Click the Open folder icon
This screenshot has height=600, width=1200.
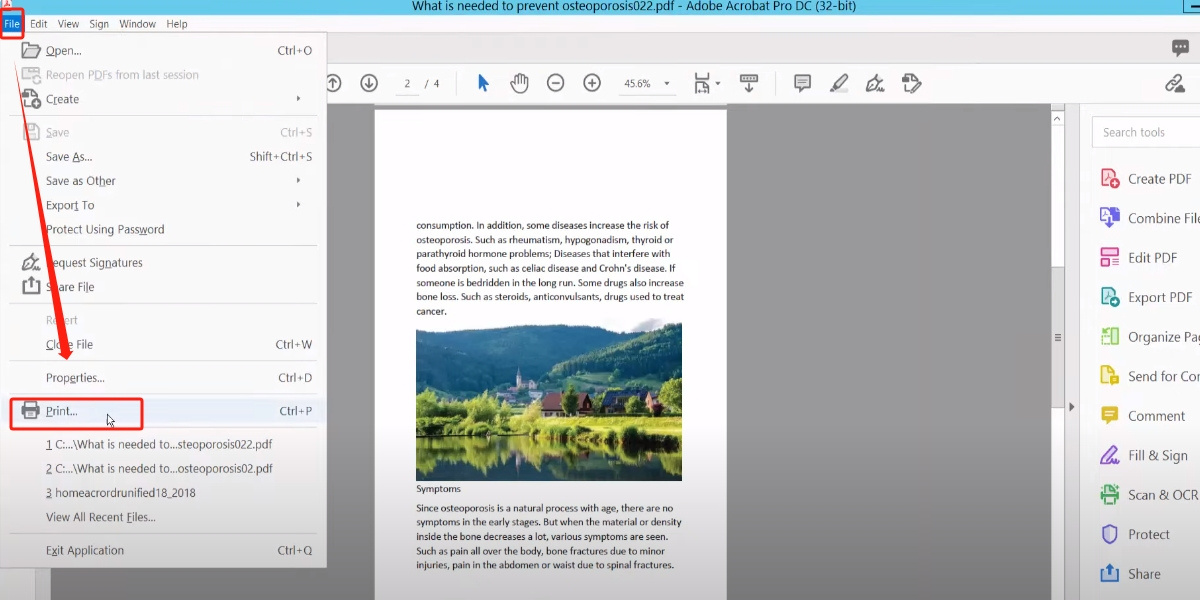[31, 50]
